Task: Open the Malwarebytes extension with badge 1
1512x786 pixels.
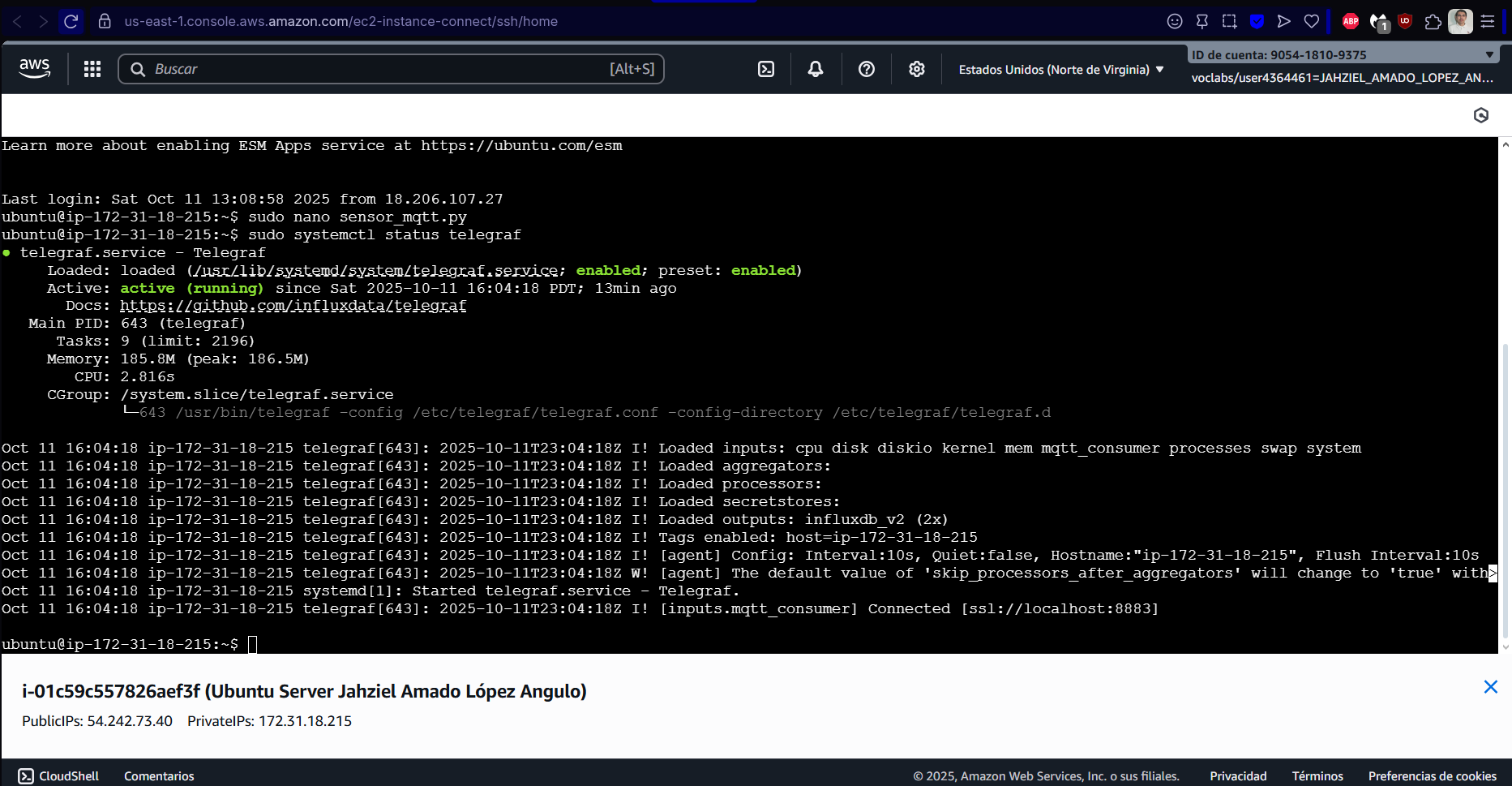Action: (x=1379, y=23)
